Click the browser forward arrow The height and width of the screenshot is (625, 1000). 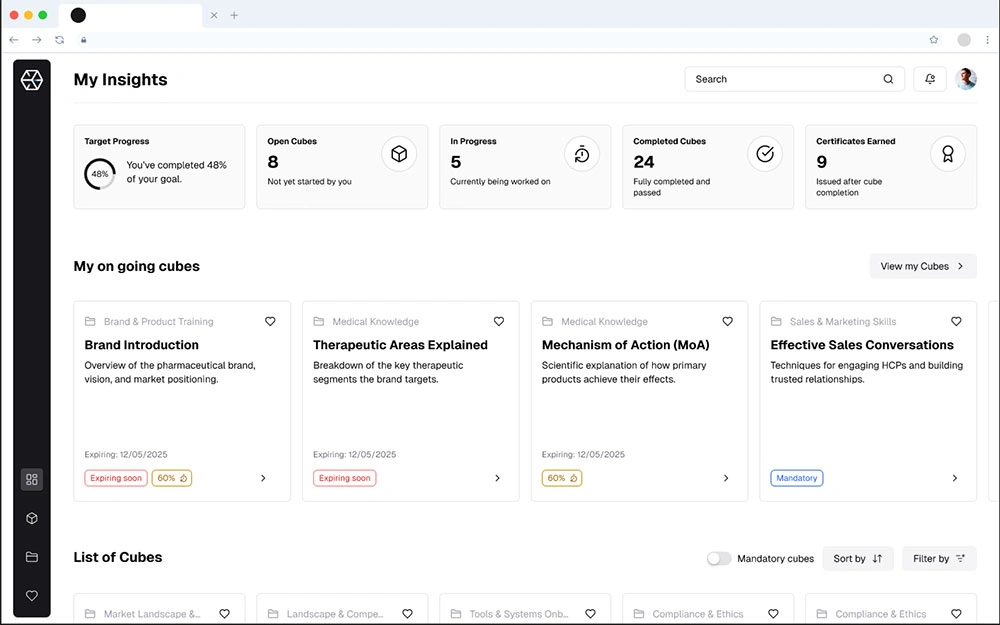[37, 40]
